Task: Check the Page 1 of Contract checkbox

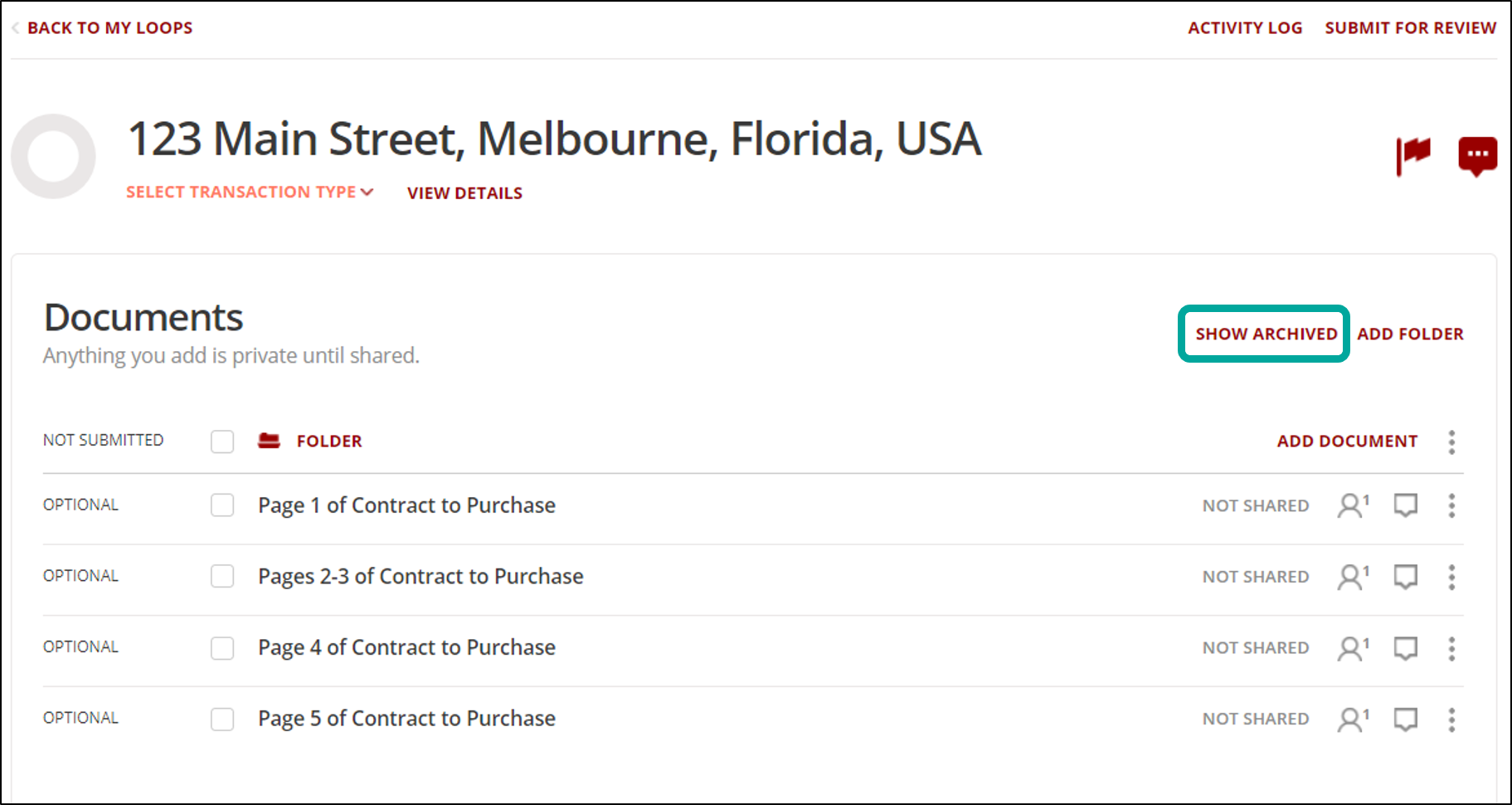Action: pos(222,505)
